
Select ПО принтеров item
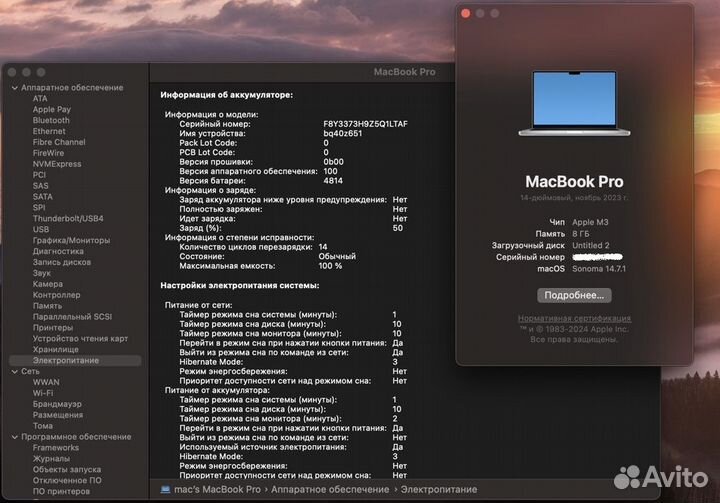click(62, 492)
